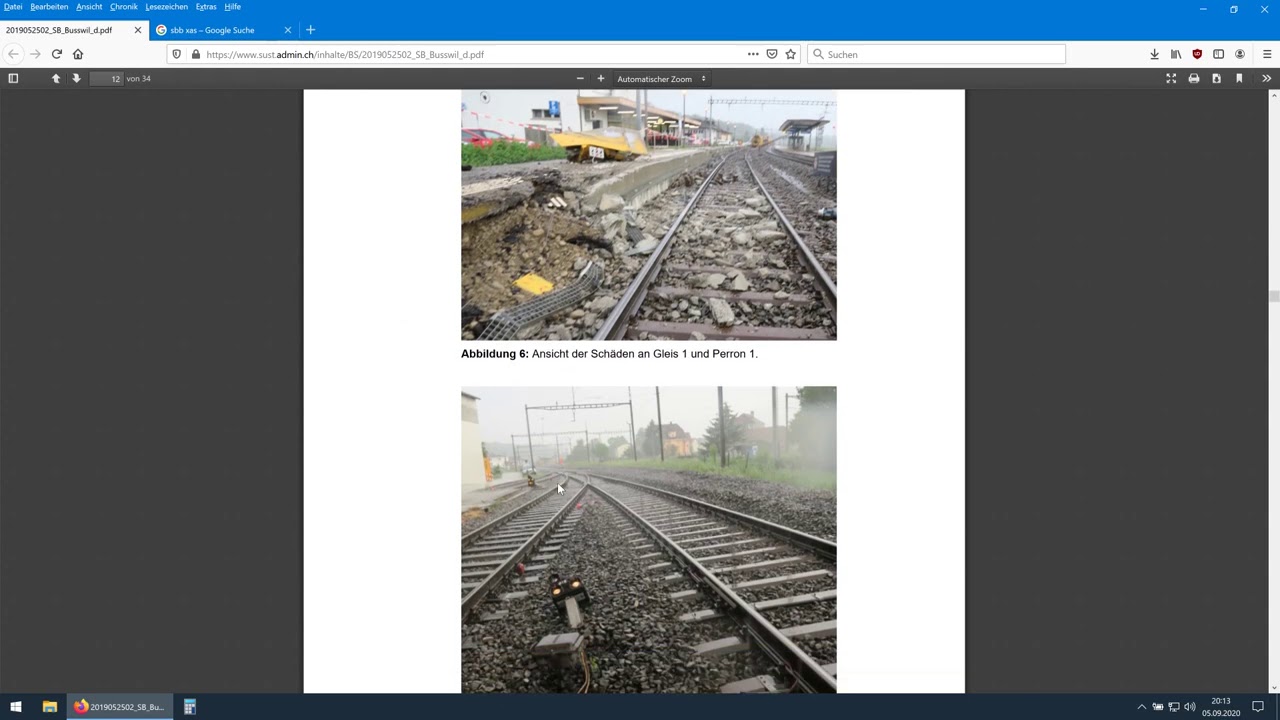Viewport: 1280px width, 720px height.
Task: Zoom in the PDF document
Action: point(601,78)
